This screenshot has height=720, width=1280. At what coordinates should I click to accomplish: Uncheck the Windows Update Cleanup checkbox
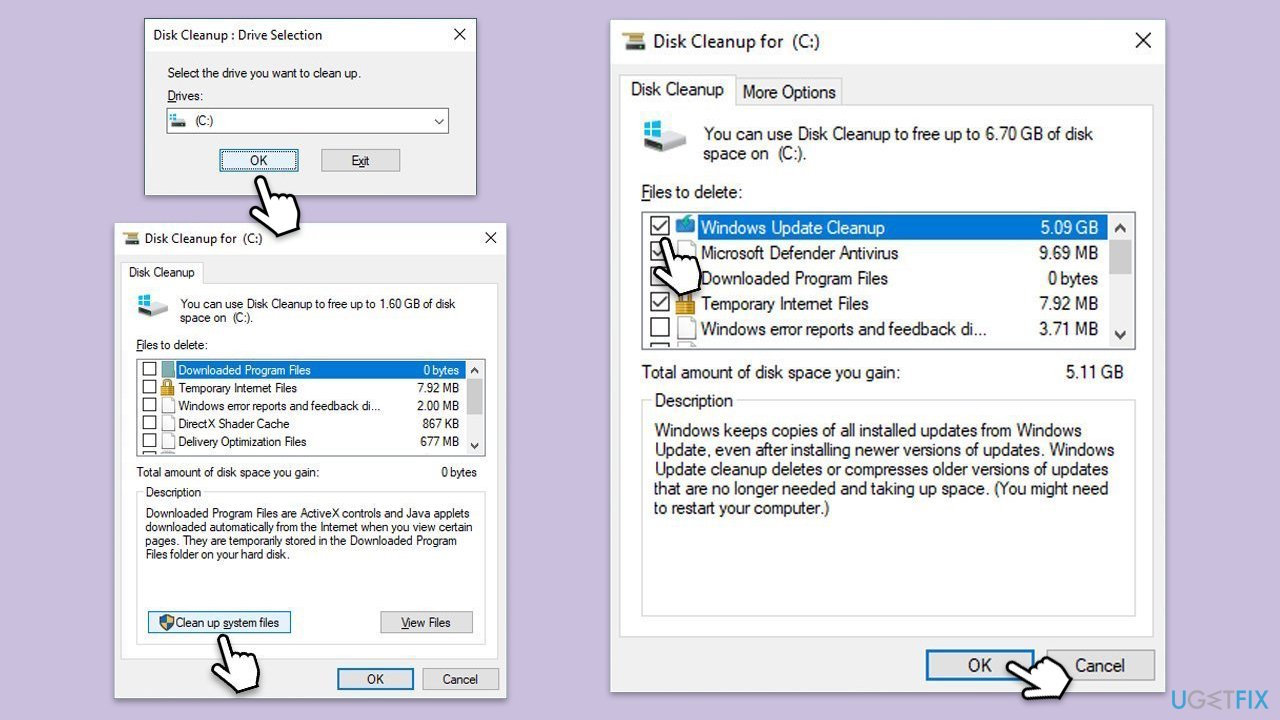tap(662, 226)
